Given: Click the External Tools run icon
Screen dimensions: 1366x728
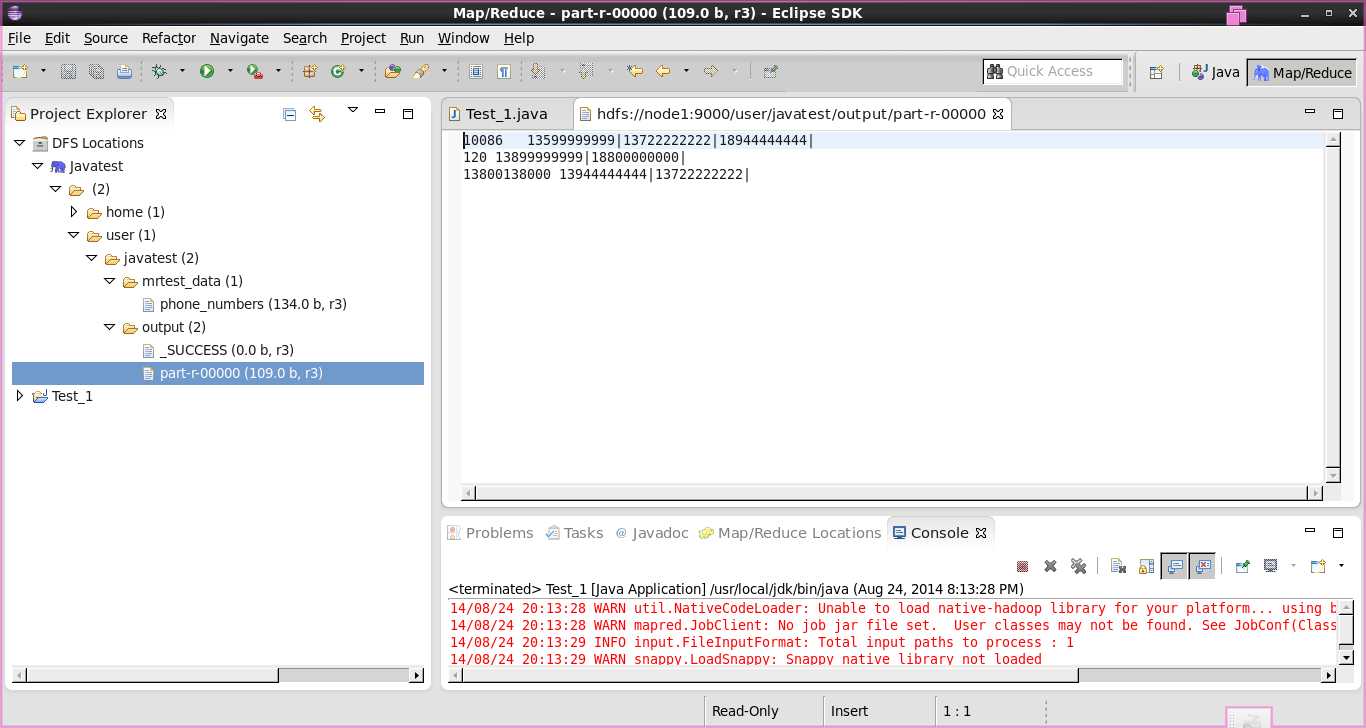Looking at the screenshot, I should (x=255, y=71).
